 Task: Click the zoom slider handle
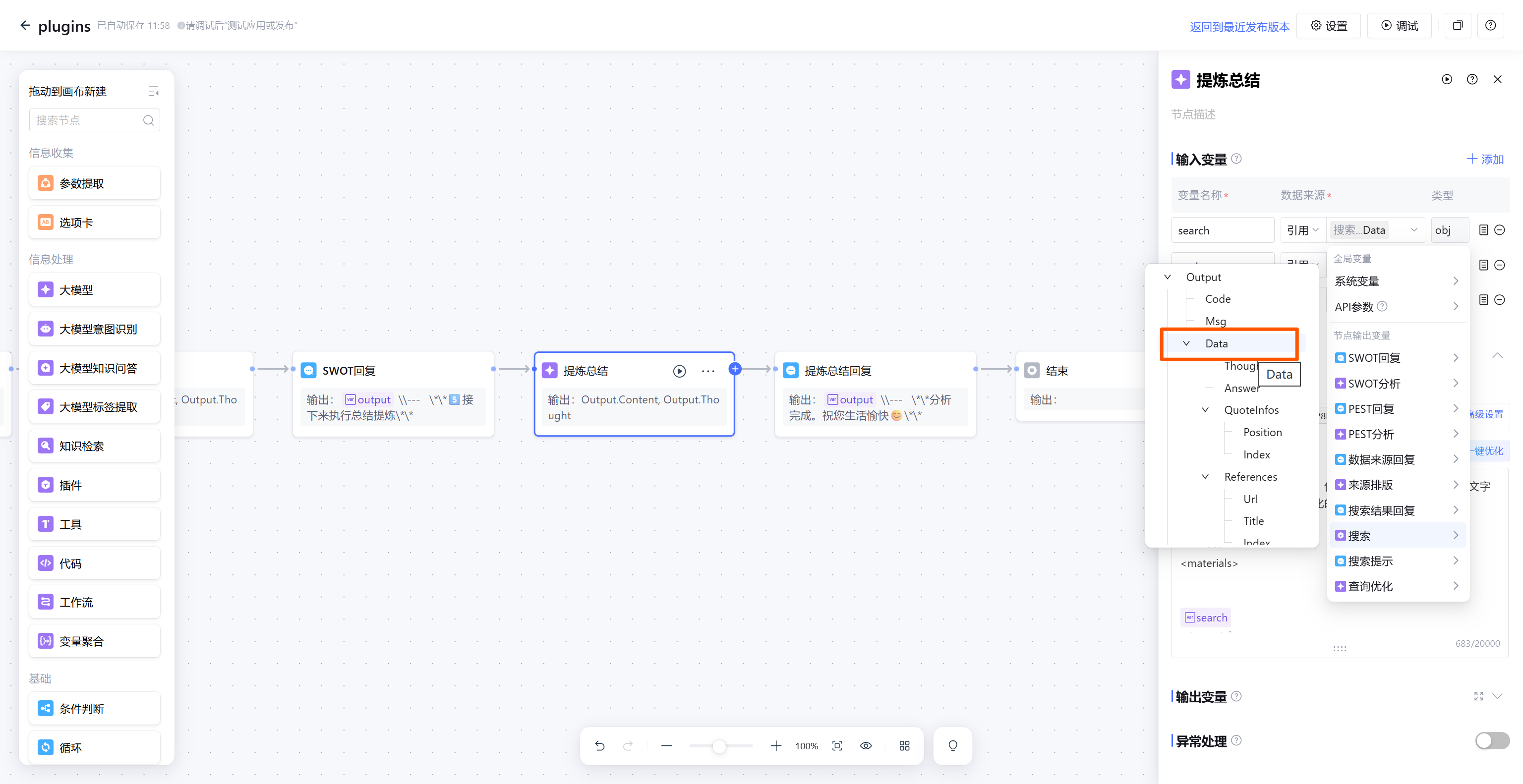point(719,746)
